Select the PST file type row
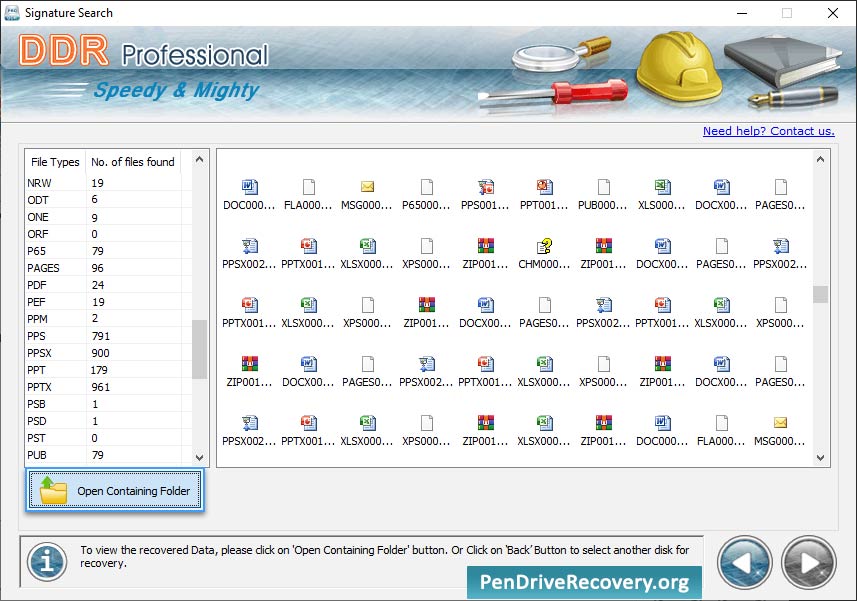The image size is (857, 601). pos(104,438)
